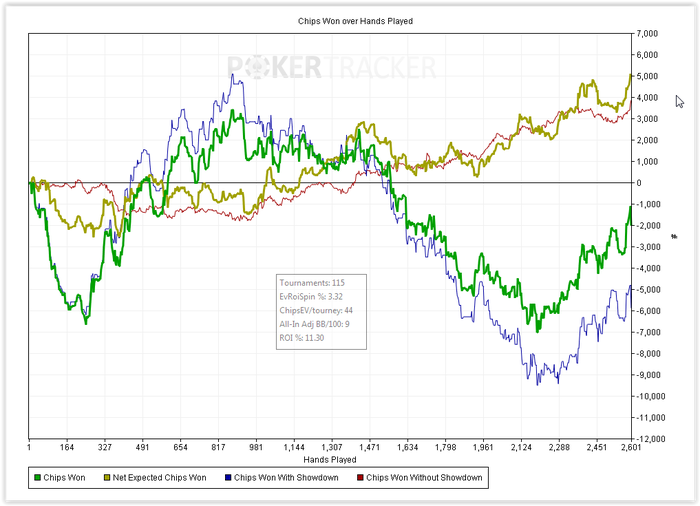Viewport: 700px width, 506px height.
Task: Click the -6,000 y-axis label
Action: (646, 311)
